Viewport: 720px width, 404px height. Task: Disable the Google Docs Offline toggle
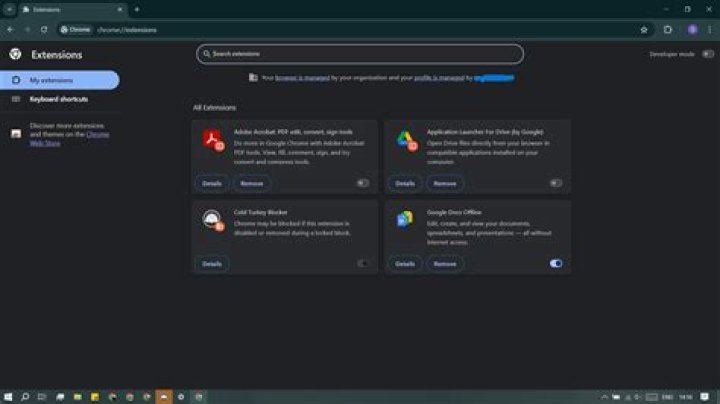[556, 264]
